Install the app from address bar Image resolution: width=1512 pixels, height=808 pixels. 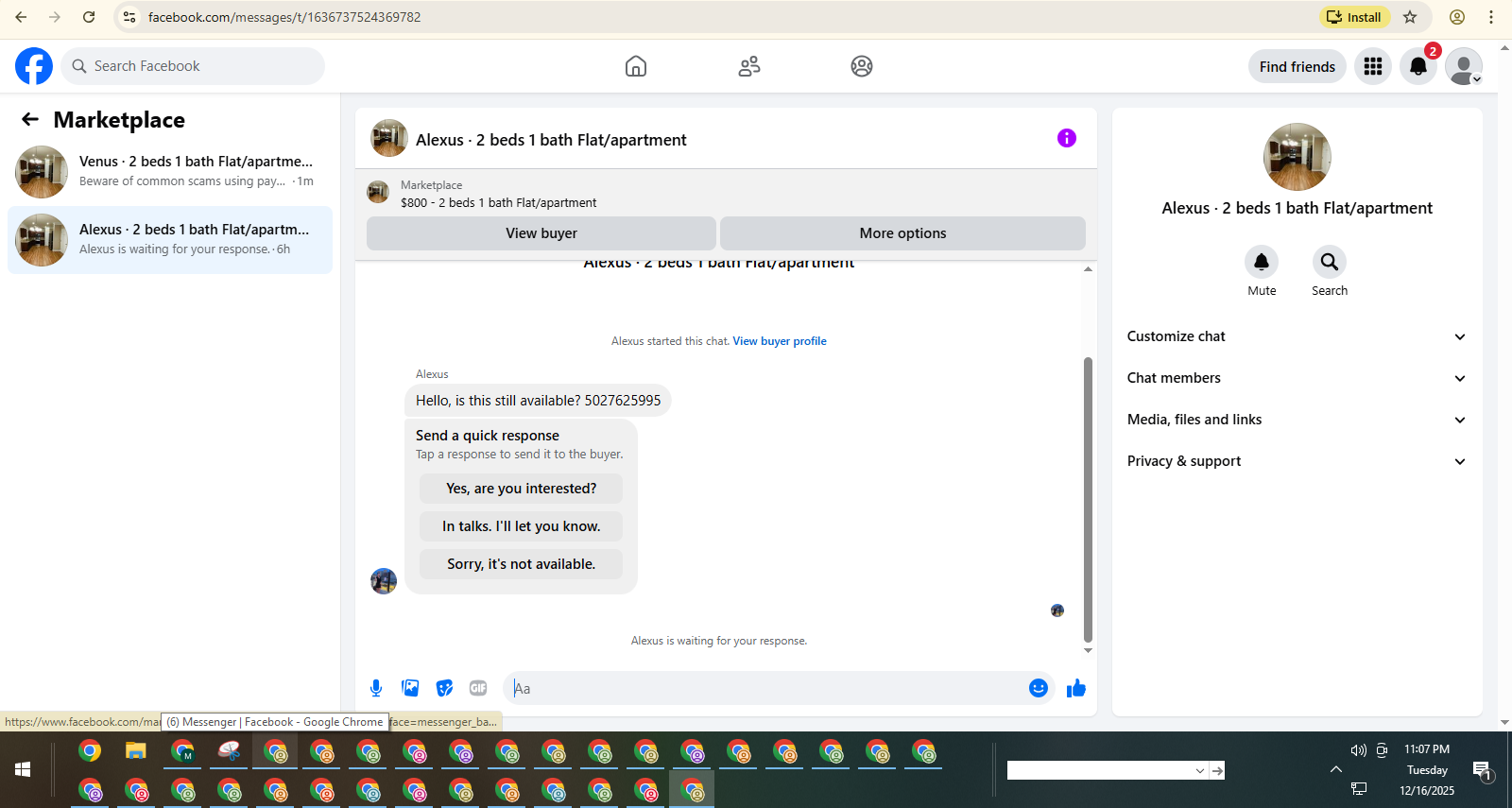tap(1354, 17)
